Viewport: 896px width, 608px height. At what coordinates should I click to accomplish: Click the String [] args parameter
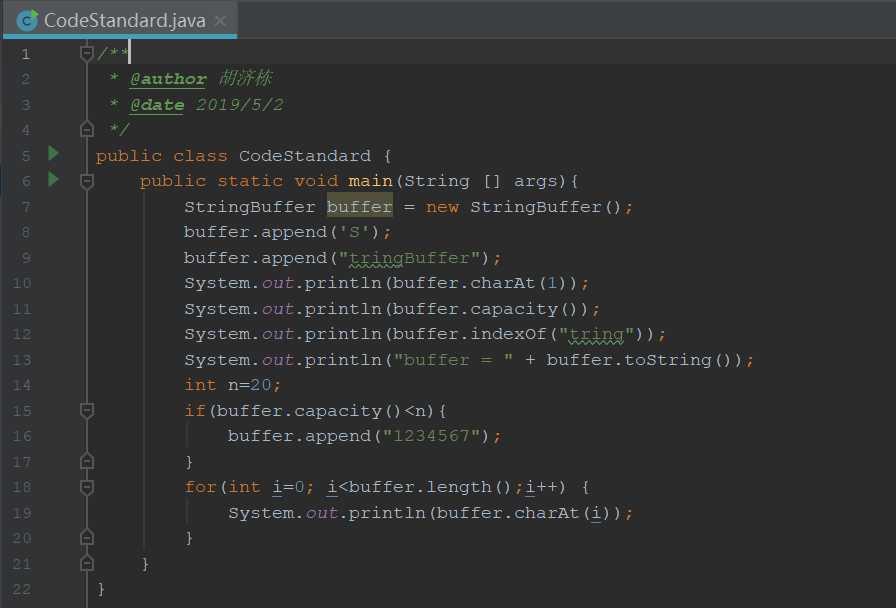tap(481, 181)
